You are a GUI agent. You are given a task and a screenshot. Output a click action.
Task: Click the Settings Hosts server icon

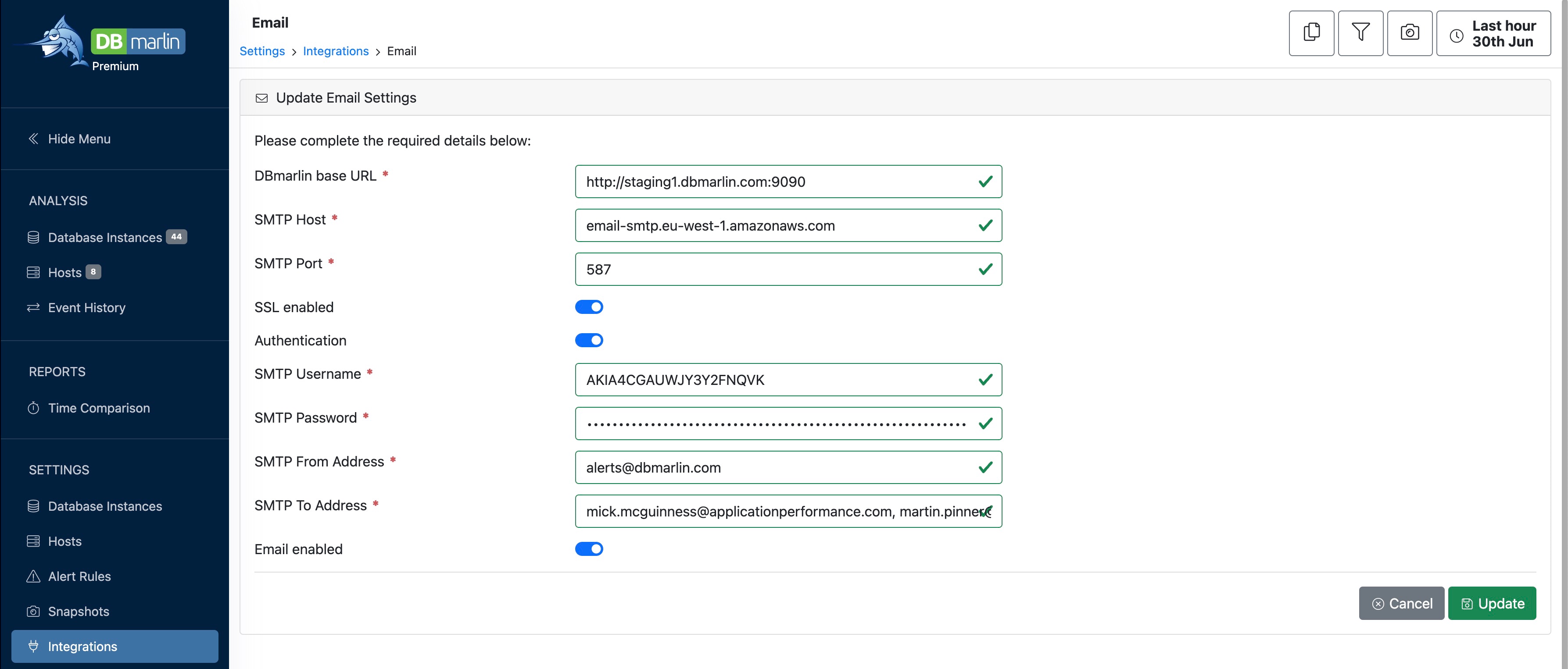33,541
